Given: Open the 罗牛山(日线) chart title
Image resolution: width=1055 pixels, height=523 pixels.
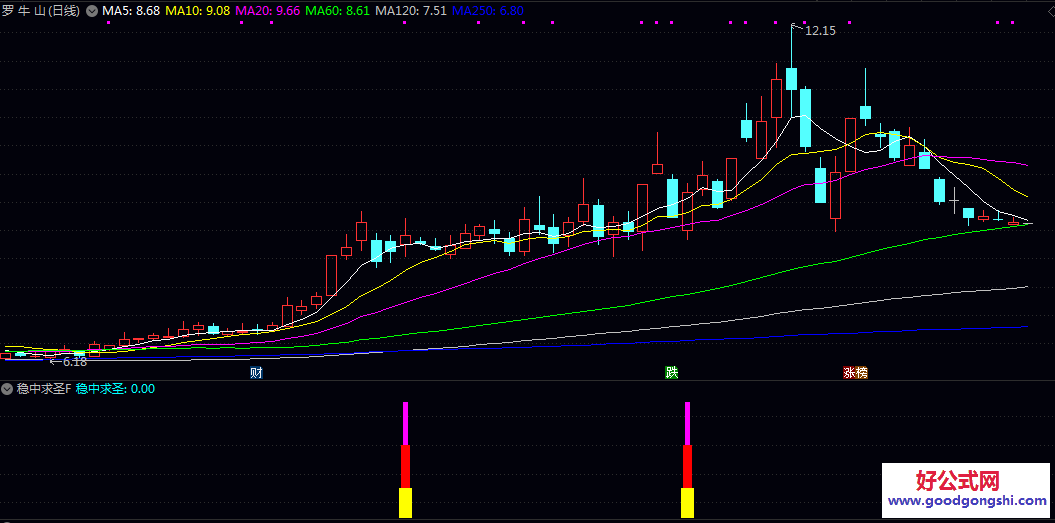Looking at the screenshot, I should coord(41,11).
